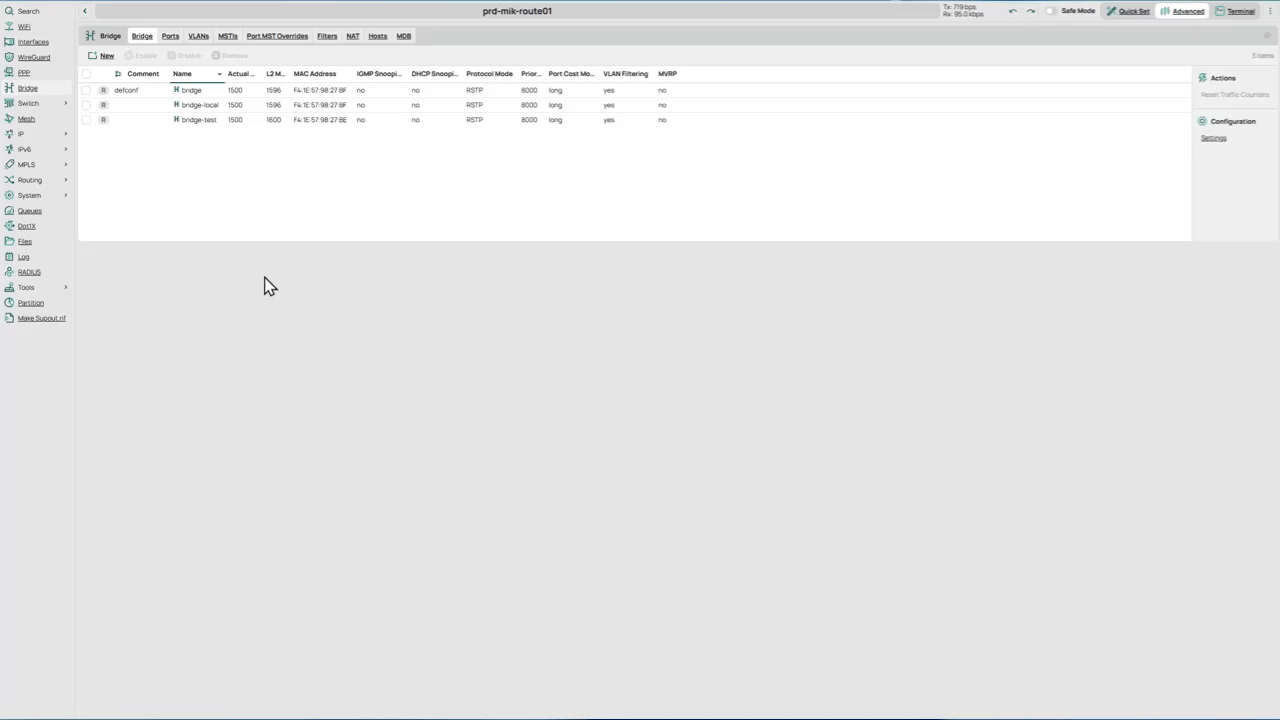The image size is (1280, 720).
Task: Click the undo arrow icon
Action: tap(1013, 11)
